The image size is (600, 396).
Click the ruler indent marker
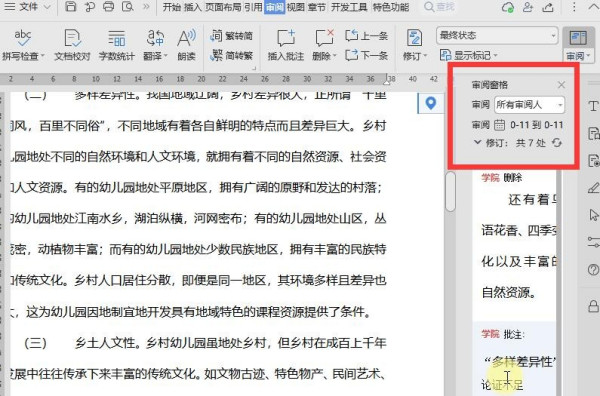pyautogui.click(x=387, y=80)
